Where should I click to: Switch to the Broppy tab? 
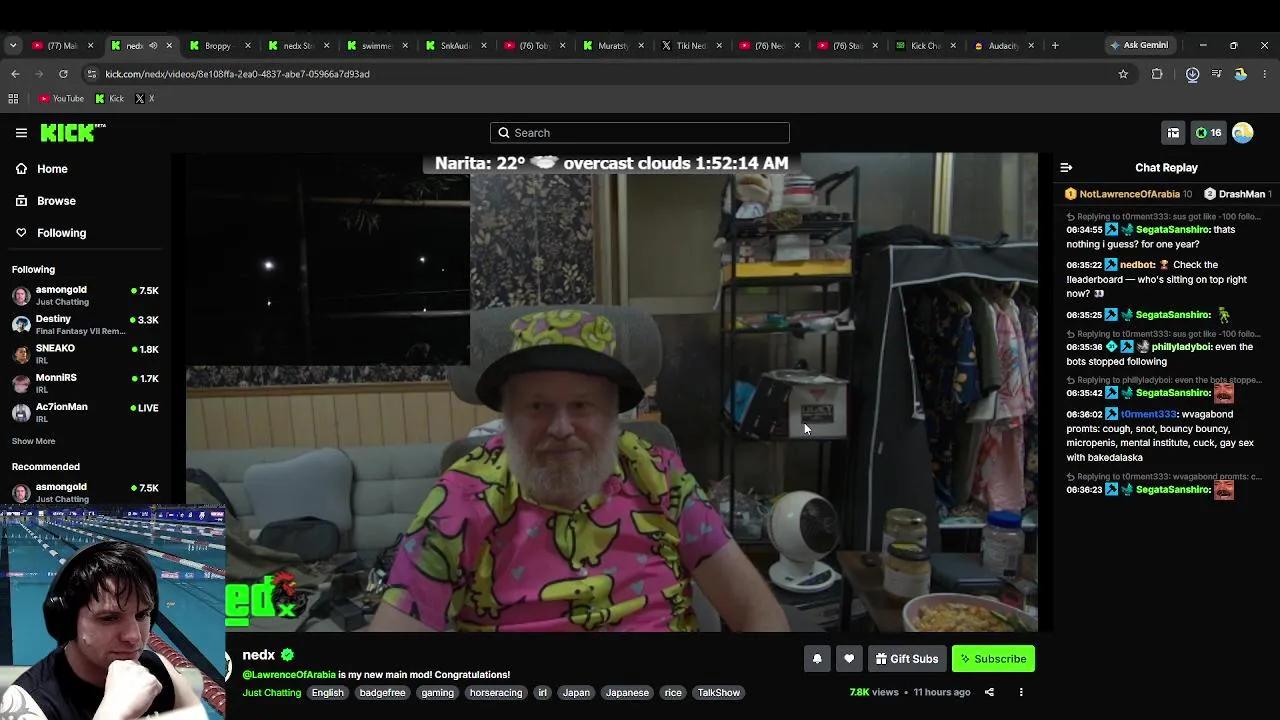[x=217, y=45]
